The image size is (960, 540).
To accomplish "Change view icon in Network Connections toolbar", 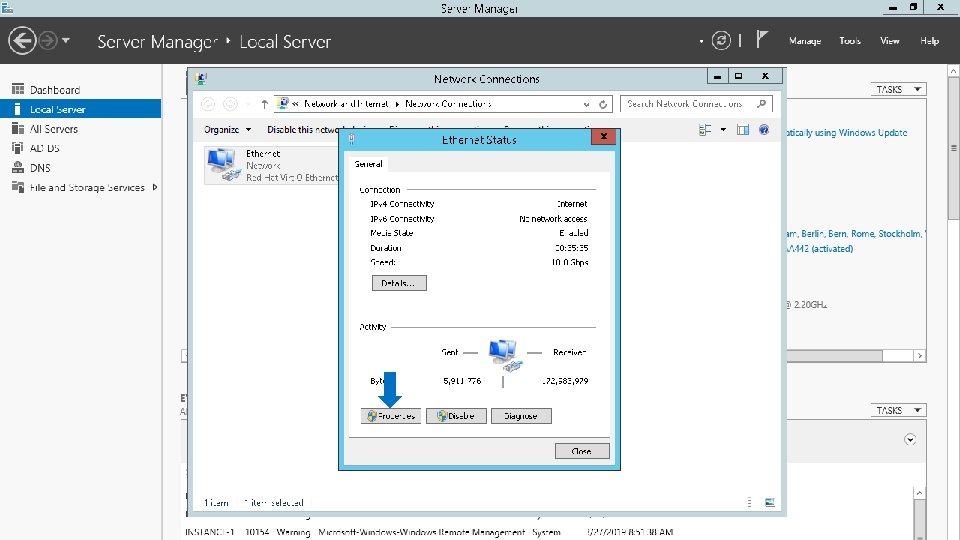I will pyautogui.click(x=705, y=130).
